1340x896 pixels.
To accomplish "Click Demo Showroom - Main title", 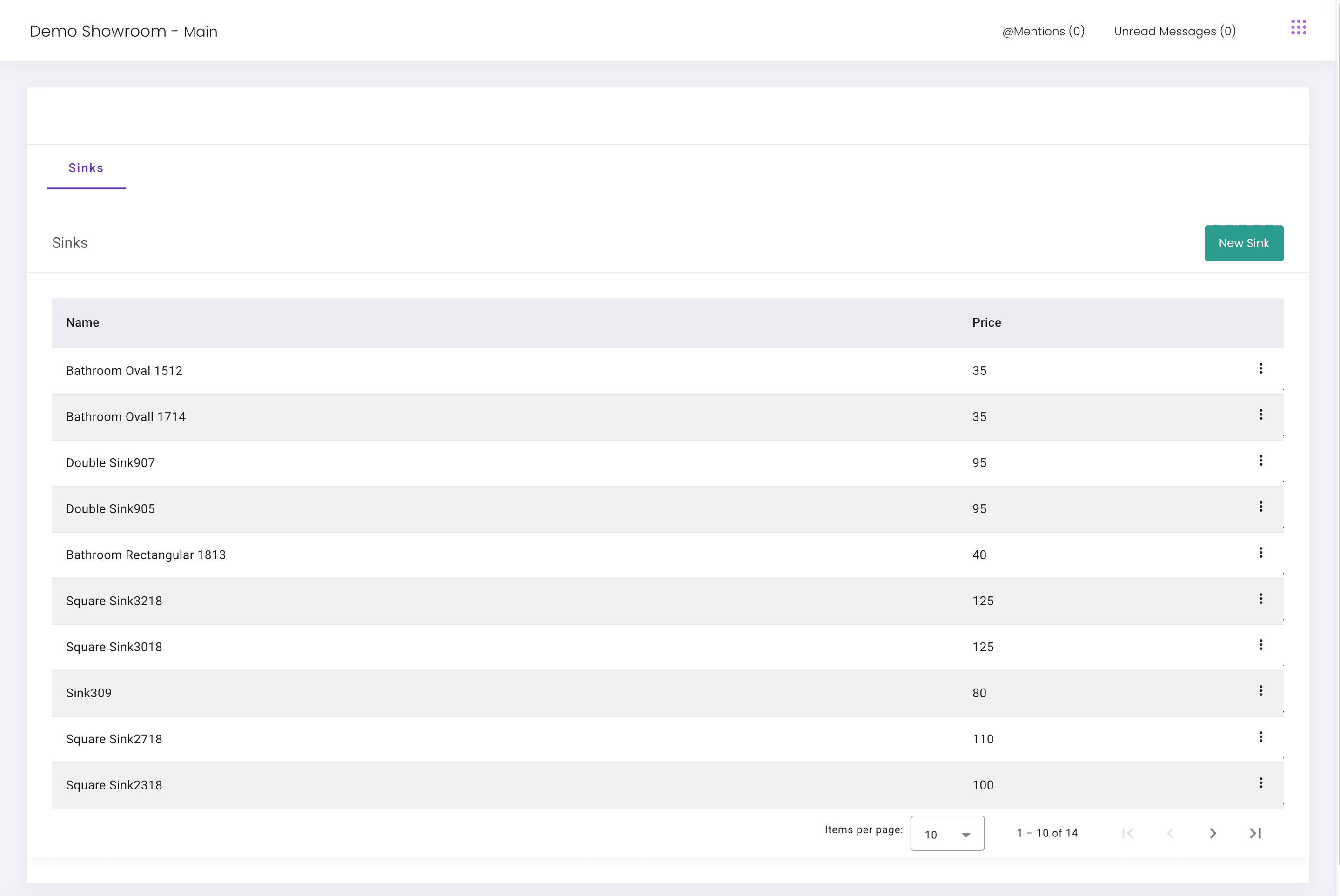I will pos(123,32).
